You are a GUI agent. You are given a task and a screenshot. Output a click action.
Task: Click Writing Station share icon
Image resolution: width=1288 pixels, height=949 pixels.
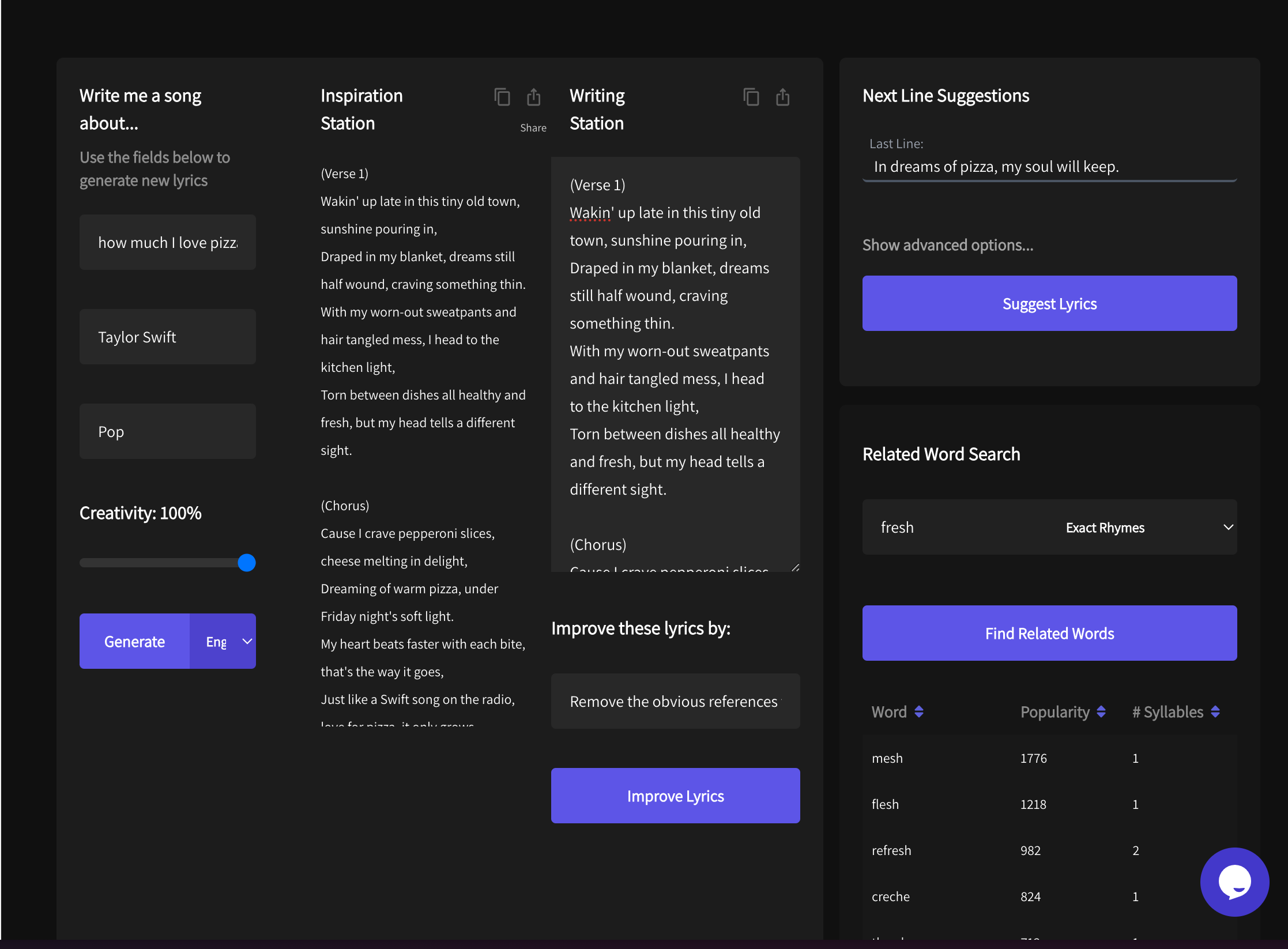click(x=782, y=97)
